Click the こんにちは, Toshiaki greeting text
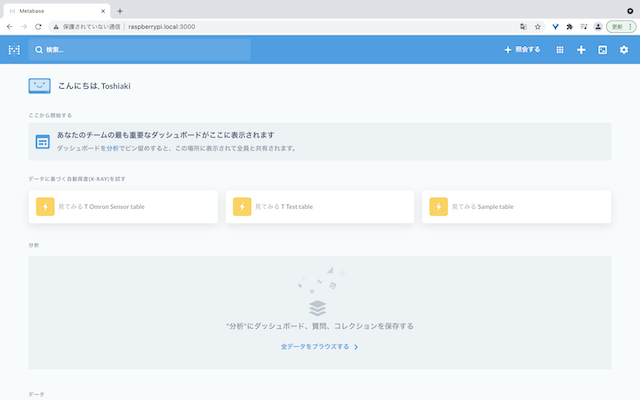The image size is (640, 400). pyautogui.click(x=94, y=86)
